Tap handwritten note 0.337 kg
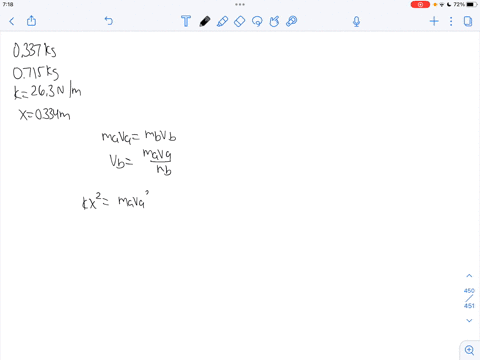This screenshot has width=480, height=360. [34, 51]
